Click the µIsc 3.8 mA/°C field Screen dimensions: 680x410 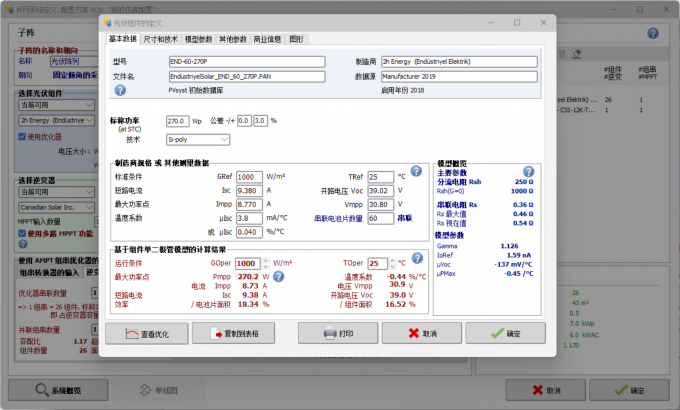coord(249,218)
